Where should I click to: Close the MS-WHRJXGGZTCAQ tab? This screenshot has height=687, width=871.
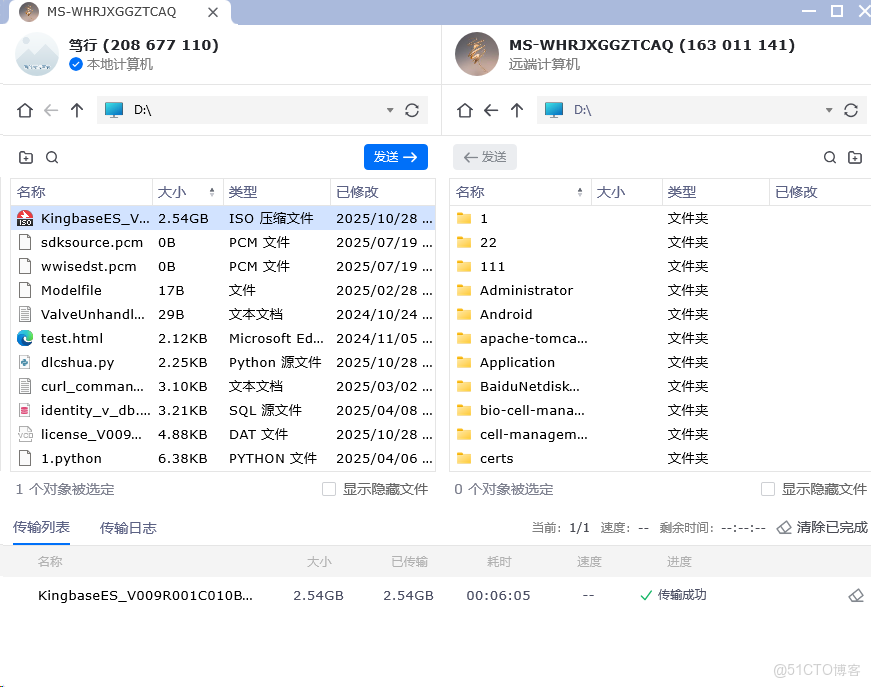coord(213,12)
